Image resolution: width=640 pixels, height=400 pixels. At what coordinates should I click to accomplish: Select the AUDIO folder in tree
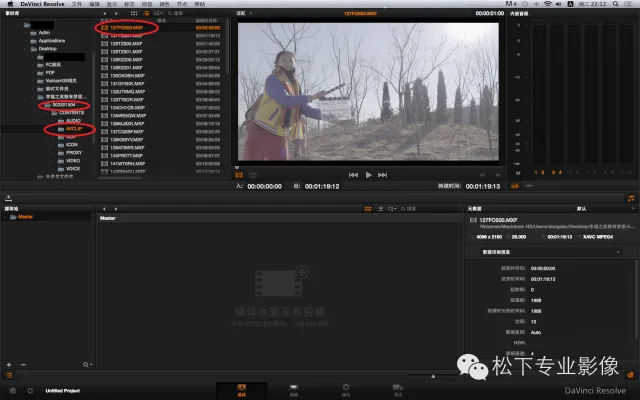tap(73, 120)
